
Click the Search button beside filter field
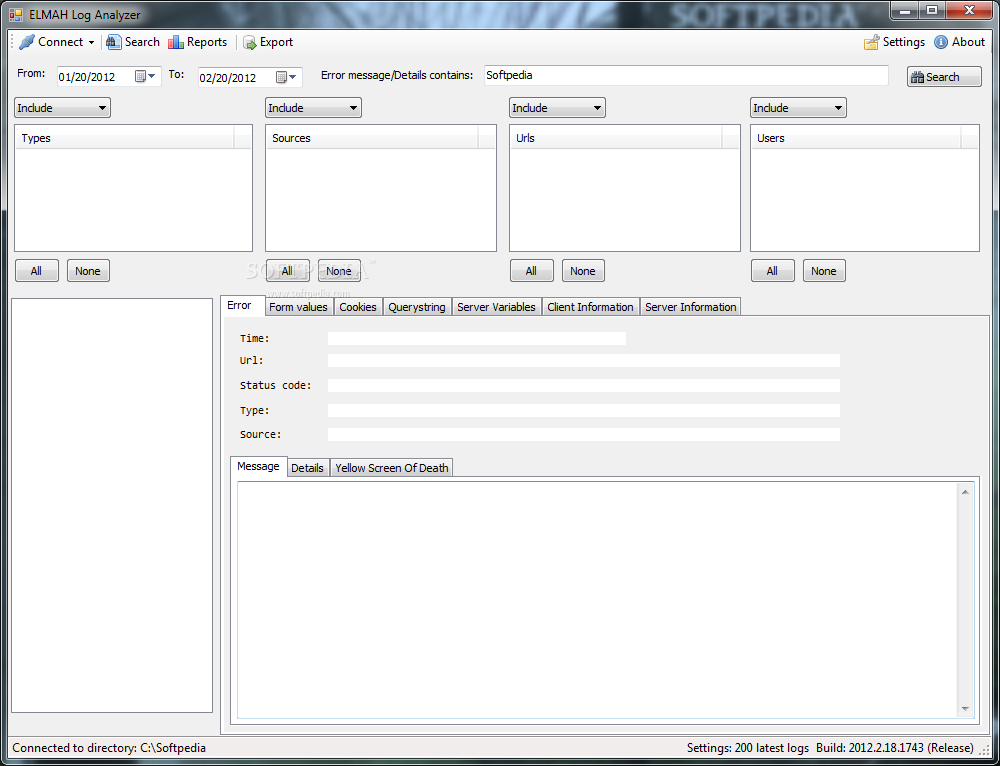tap(944, 77)
